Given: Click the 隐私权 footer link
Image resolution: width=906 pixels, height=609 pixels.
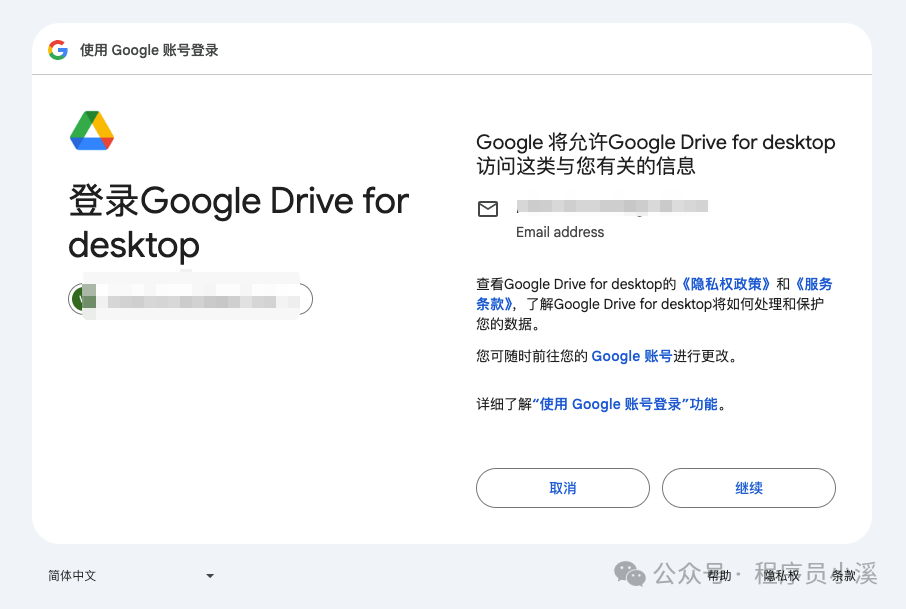Looking at the screenshot, I should pyautogui.click(x=780, y=576).
